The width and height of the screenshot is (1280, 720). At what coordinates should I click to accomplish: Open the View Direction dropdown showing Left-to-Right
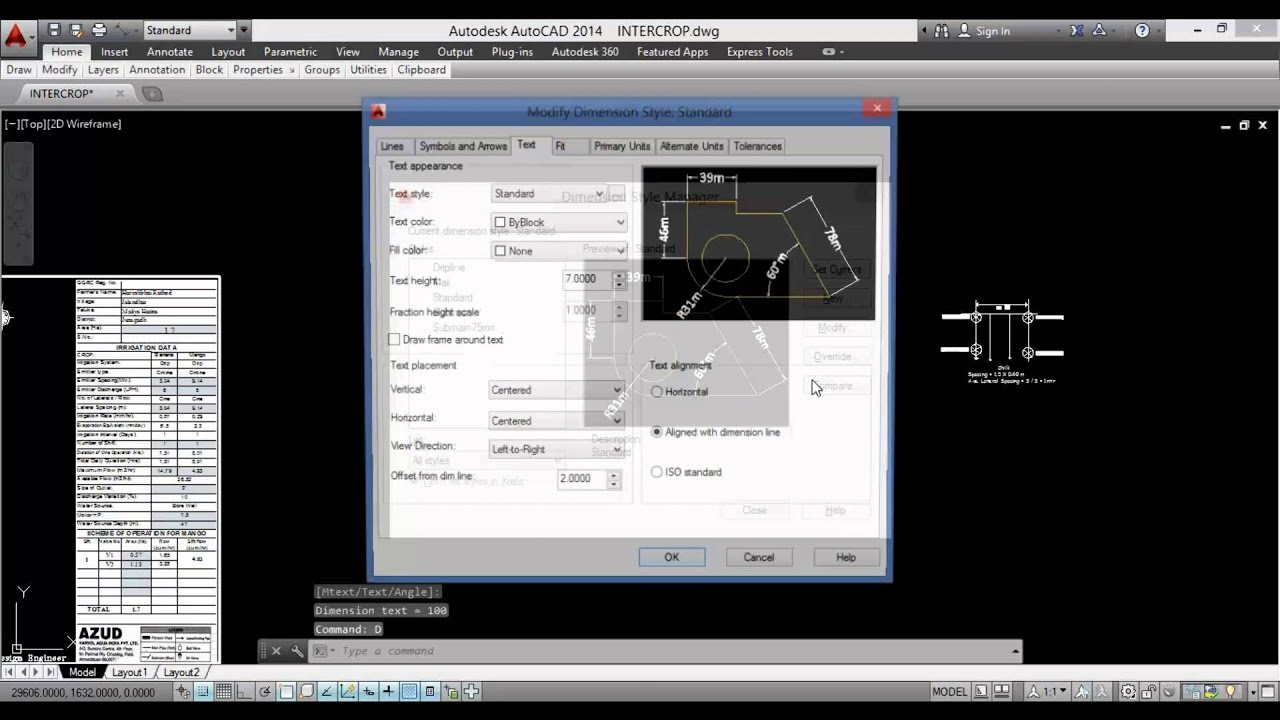pyautogui.click(x=556, y=450)
